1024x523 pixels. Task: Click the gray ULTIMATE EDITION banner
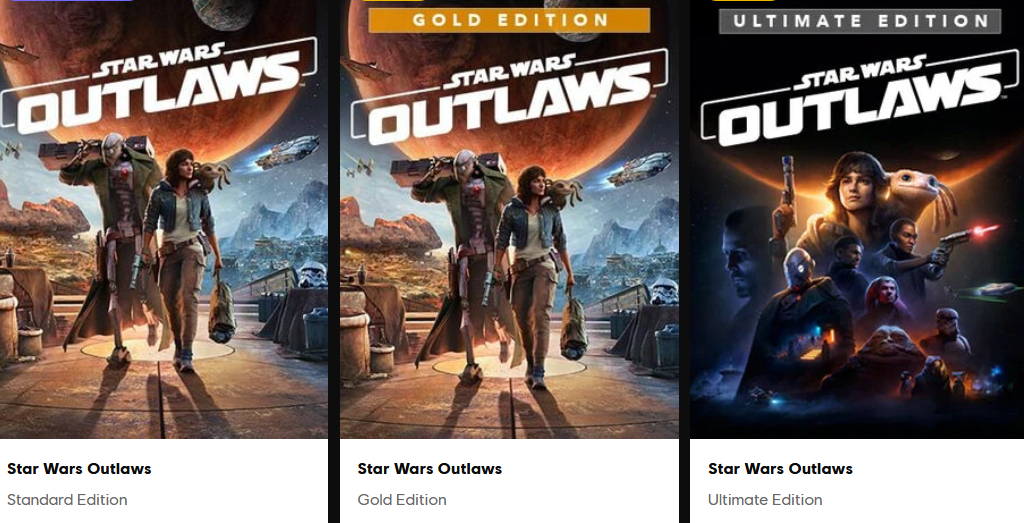pyautogui.click(x=860, y=21)
